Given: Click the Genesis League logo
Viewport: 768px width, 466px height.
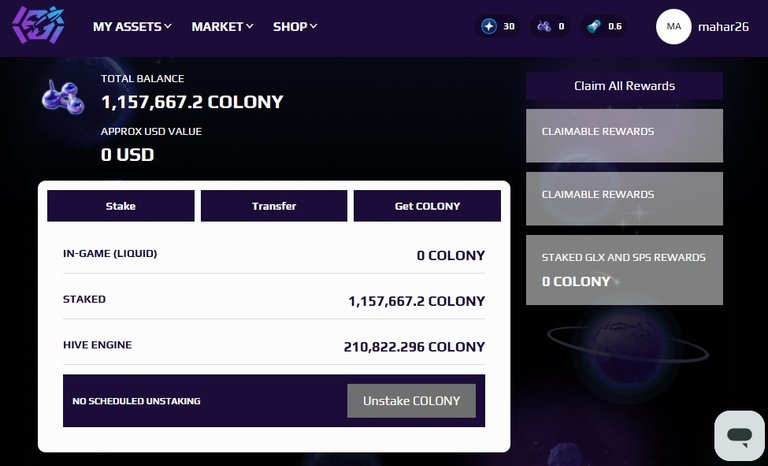Looking at the screenshot, I should [x=39, y=27].
